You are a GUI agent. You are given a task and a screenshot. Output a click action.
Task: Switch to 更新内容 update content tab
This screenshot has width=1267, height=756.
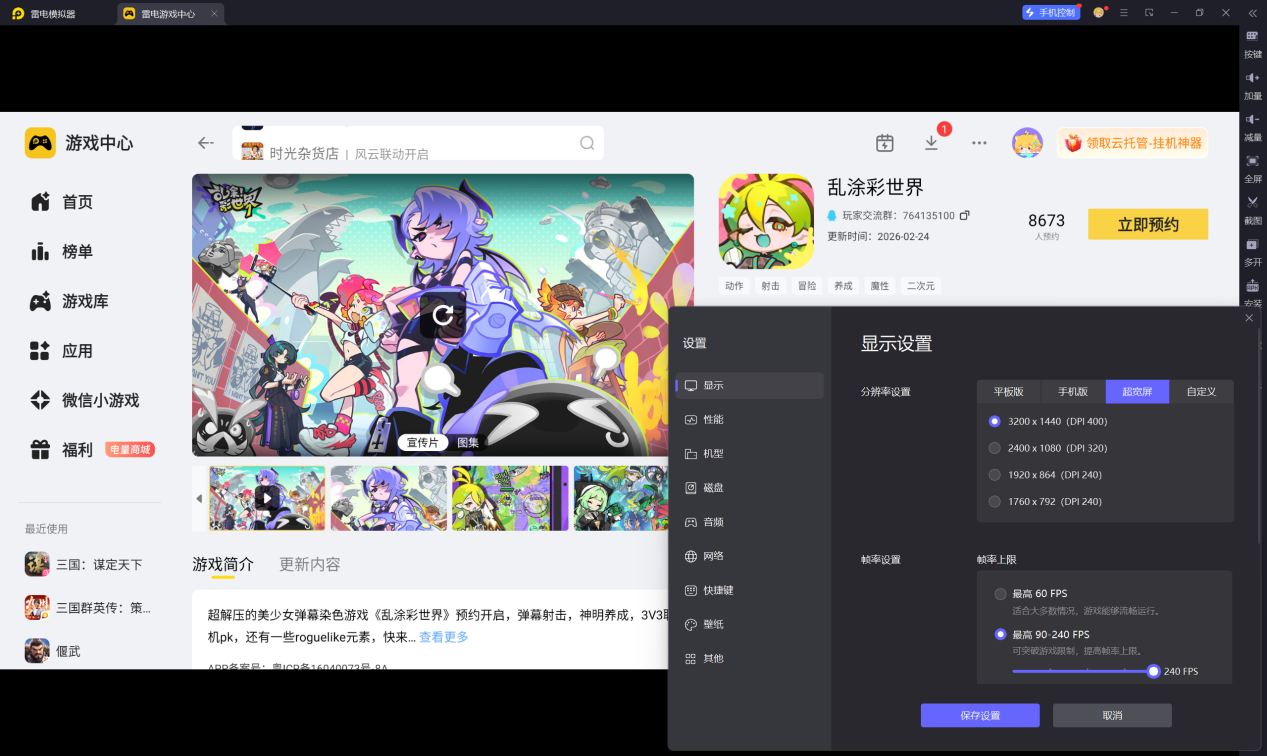click(x=310, y=564)
